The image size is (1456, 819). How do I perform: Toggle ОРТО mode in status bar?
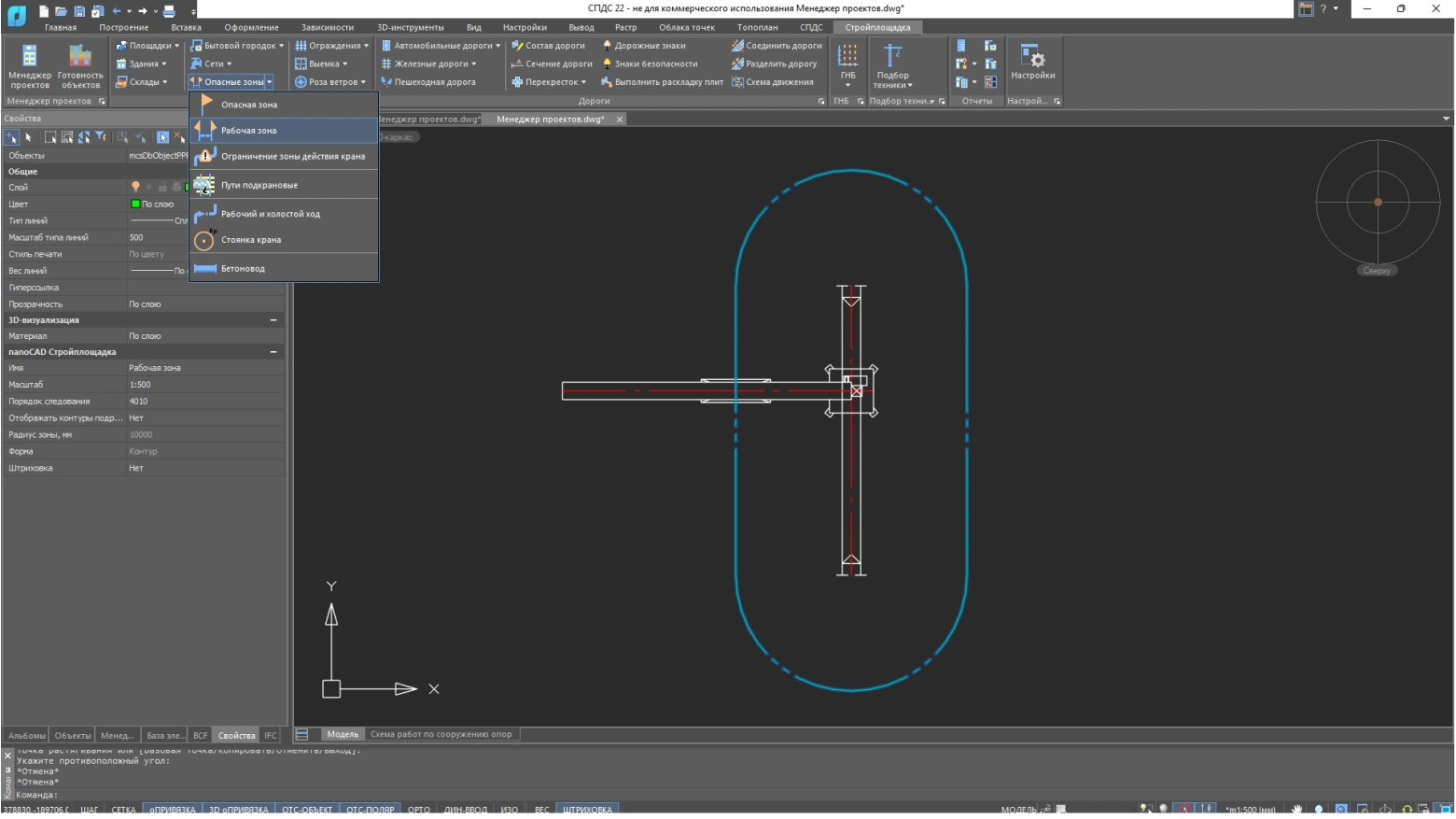pos(418,810)
